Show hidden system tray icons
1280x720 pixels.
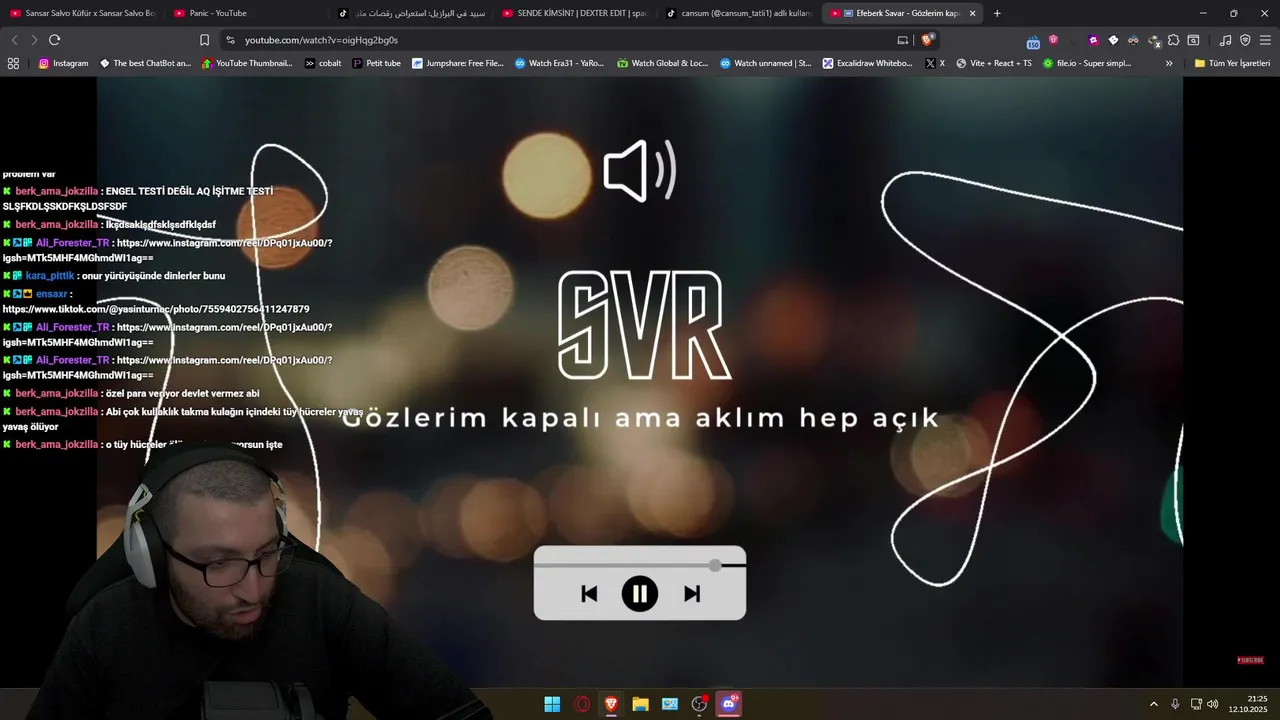click(1154, 704)
